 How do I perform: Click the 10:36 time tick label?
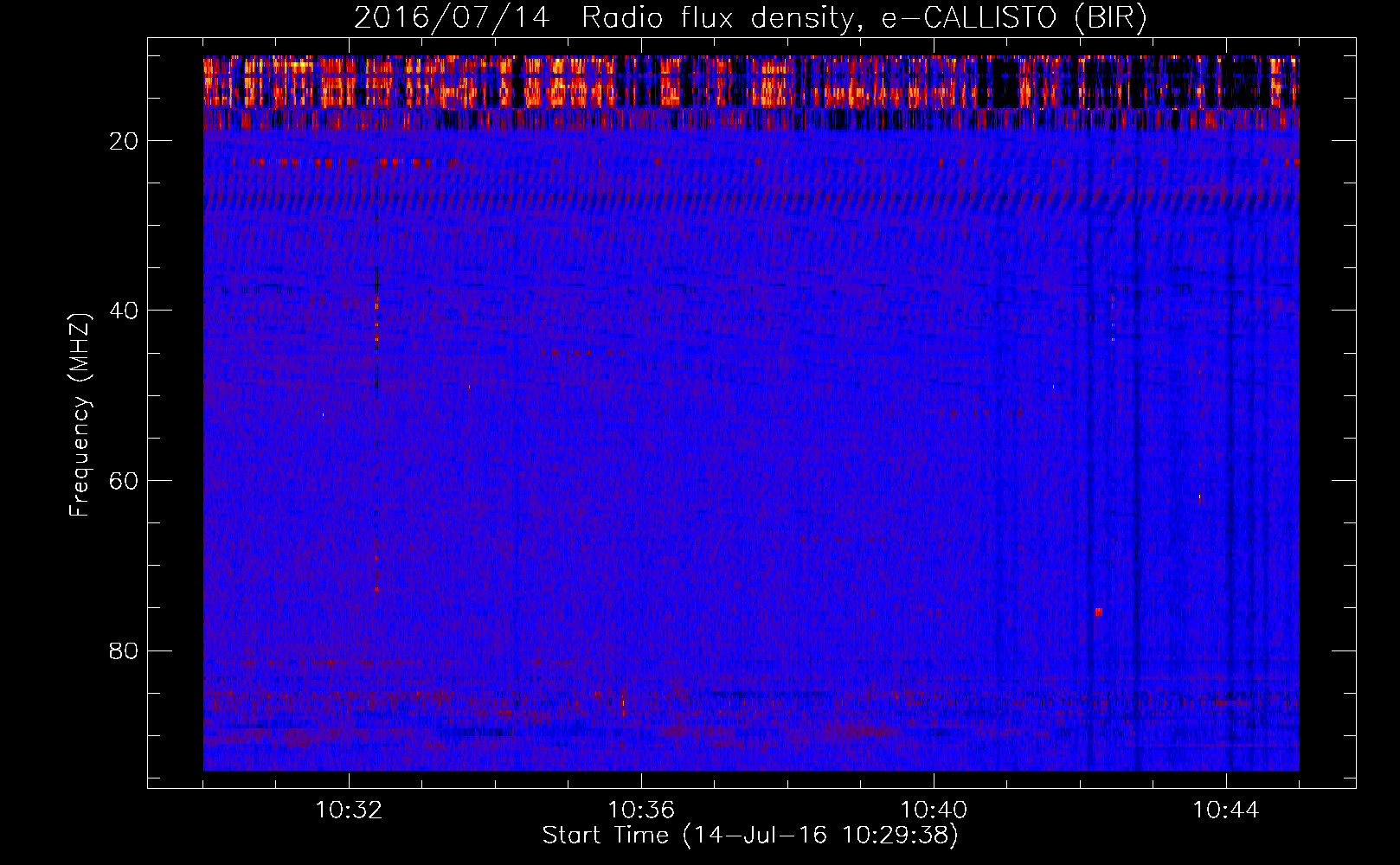point(641,811)
